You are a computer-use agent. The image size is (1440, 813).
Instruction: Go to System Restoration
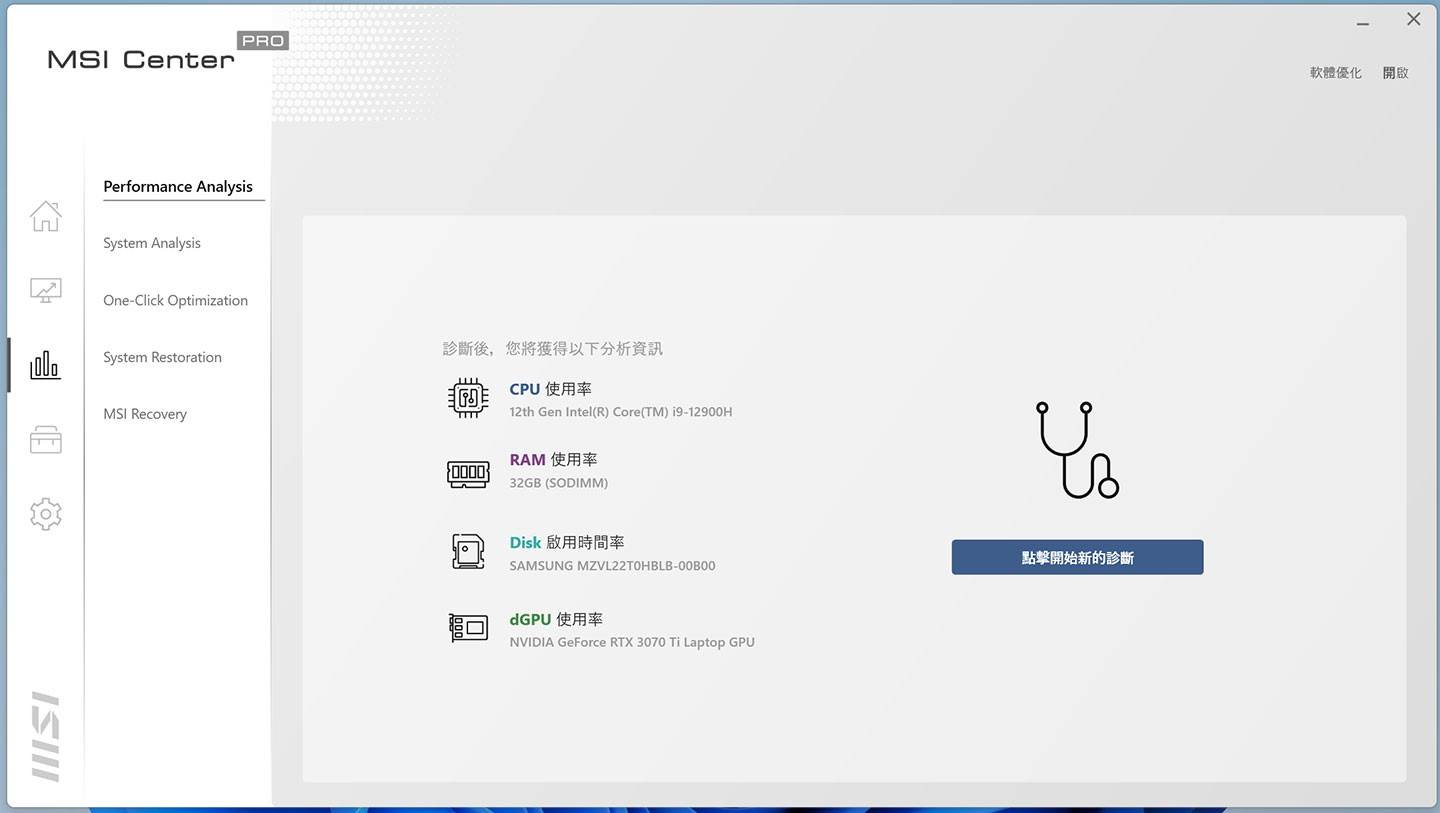pos(162,357)
